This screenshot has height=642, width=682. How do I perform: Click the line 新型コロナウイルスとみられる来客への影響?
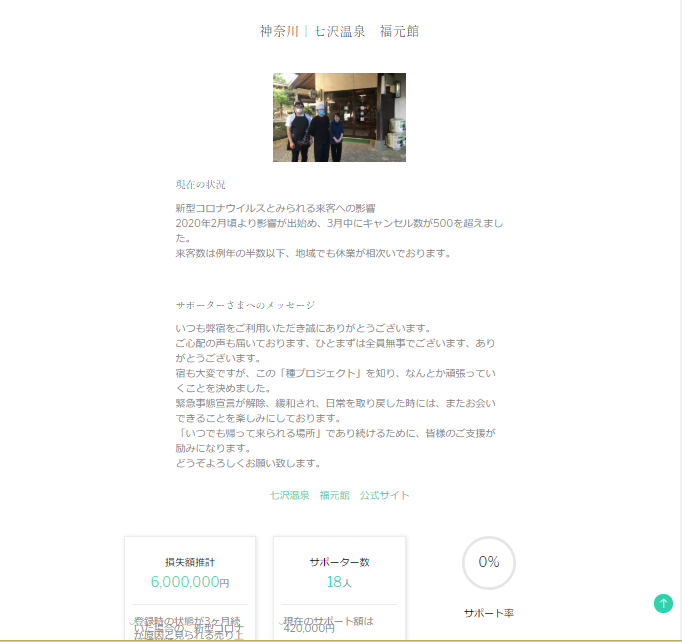[x=275, y=208]
